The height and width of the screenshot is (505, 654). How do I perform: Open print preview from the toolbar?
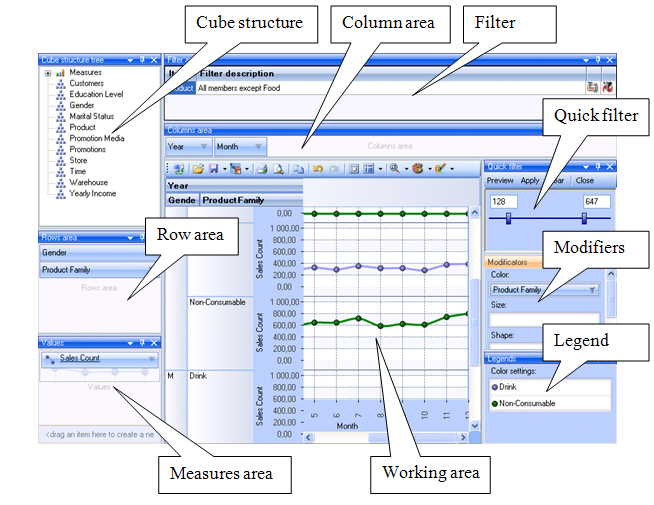[278, 169]
